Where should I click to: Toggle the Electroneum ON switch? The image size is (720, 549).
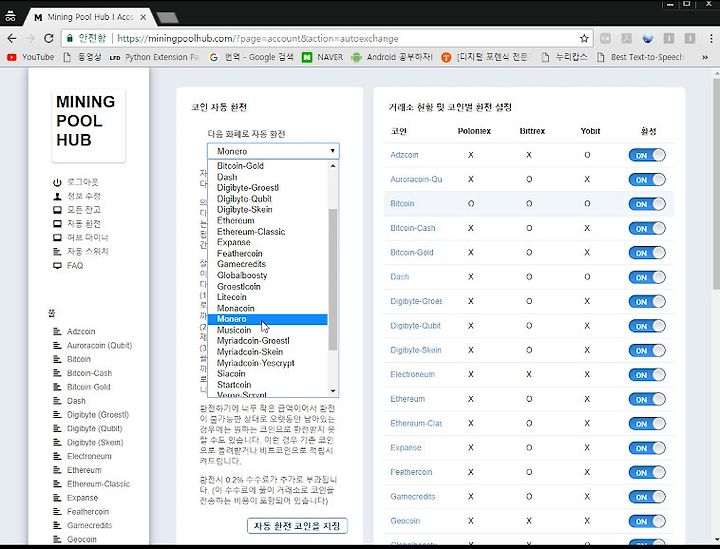tap(647, 375)
